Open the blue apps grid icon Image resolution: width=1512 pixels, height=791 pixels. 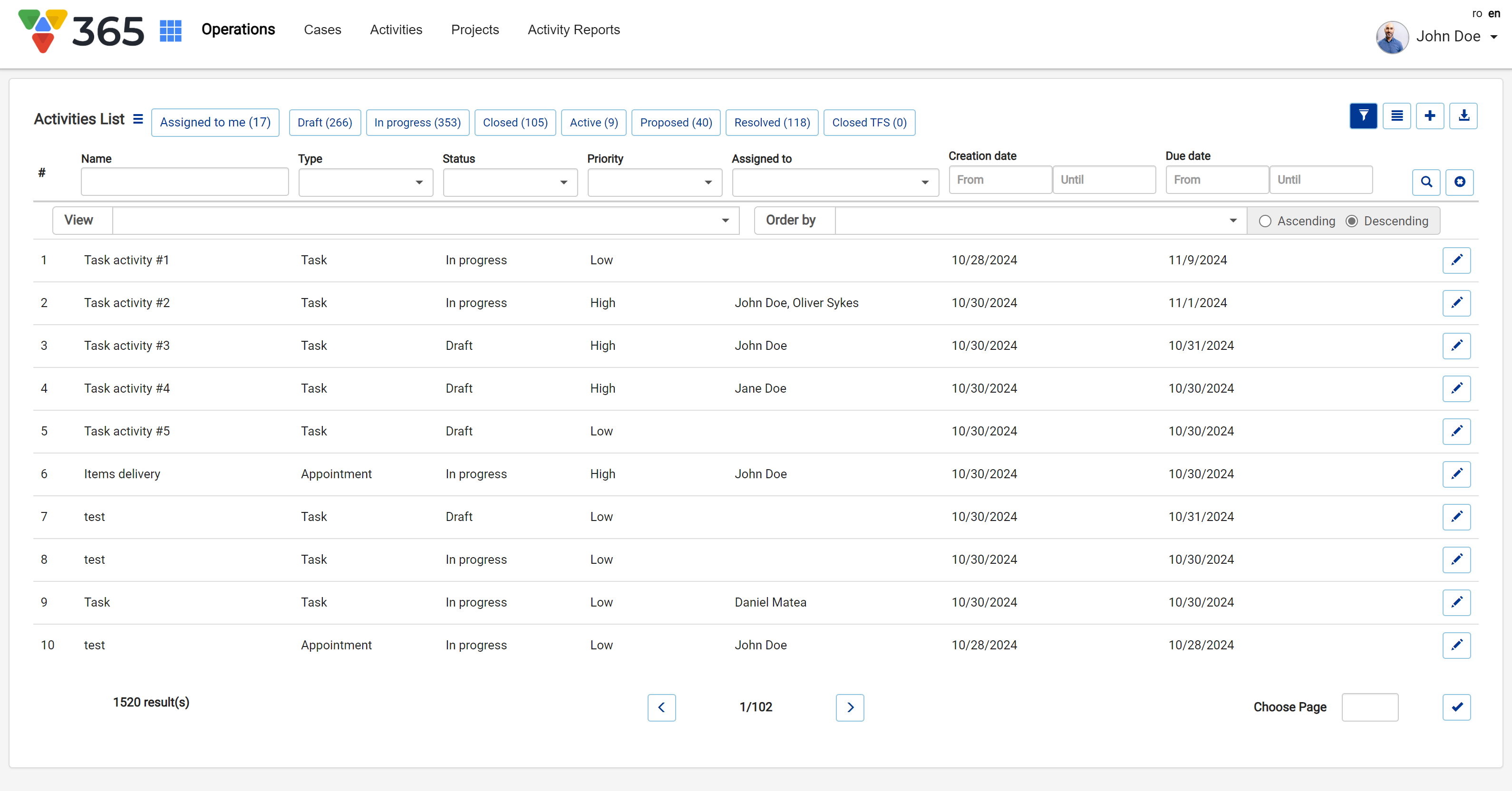pos(170,30)
